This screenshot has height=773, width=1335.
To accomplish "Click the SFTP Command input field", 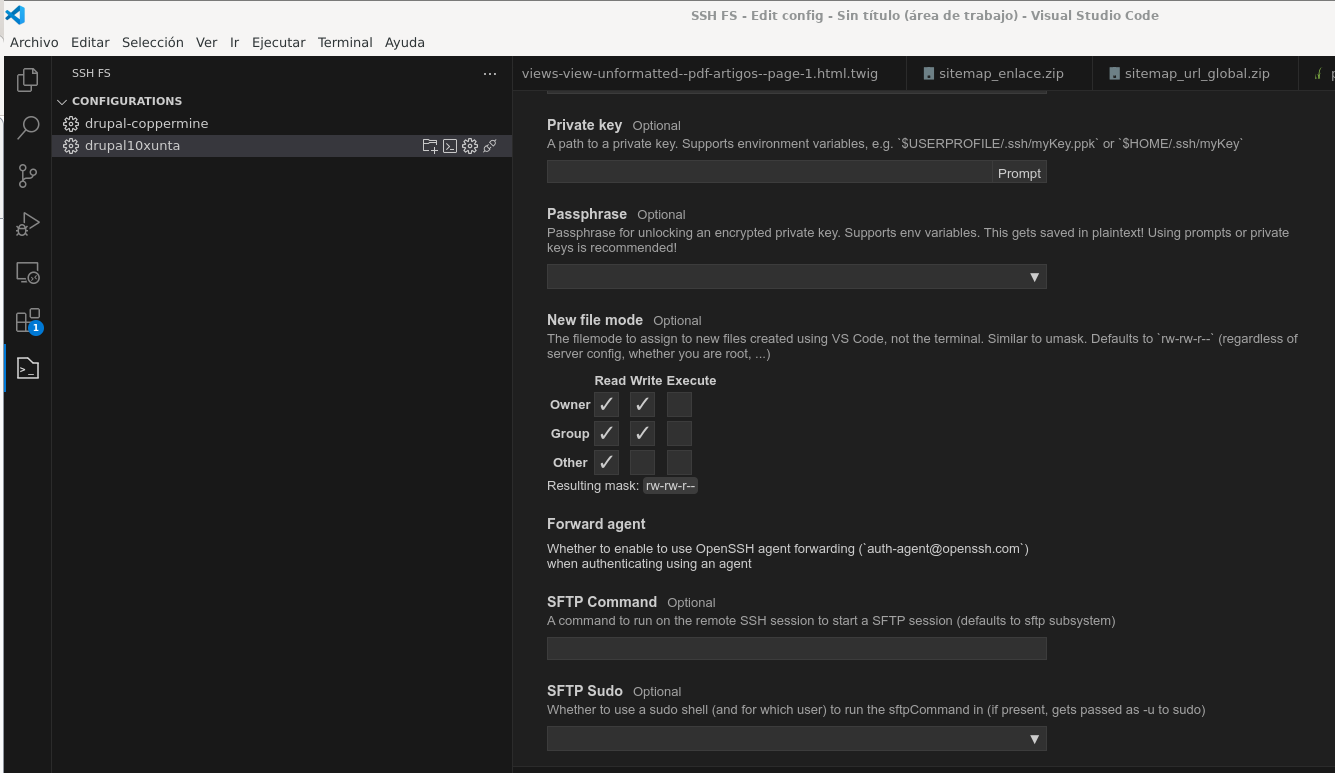I will pyautogui.click(x=796, y=649).
